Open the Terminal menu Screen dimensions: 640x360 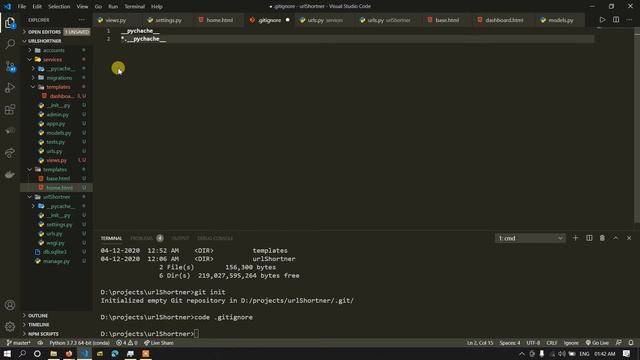coord(134,7)
